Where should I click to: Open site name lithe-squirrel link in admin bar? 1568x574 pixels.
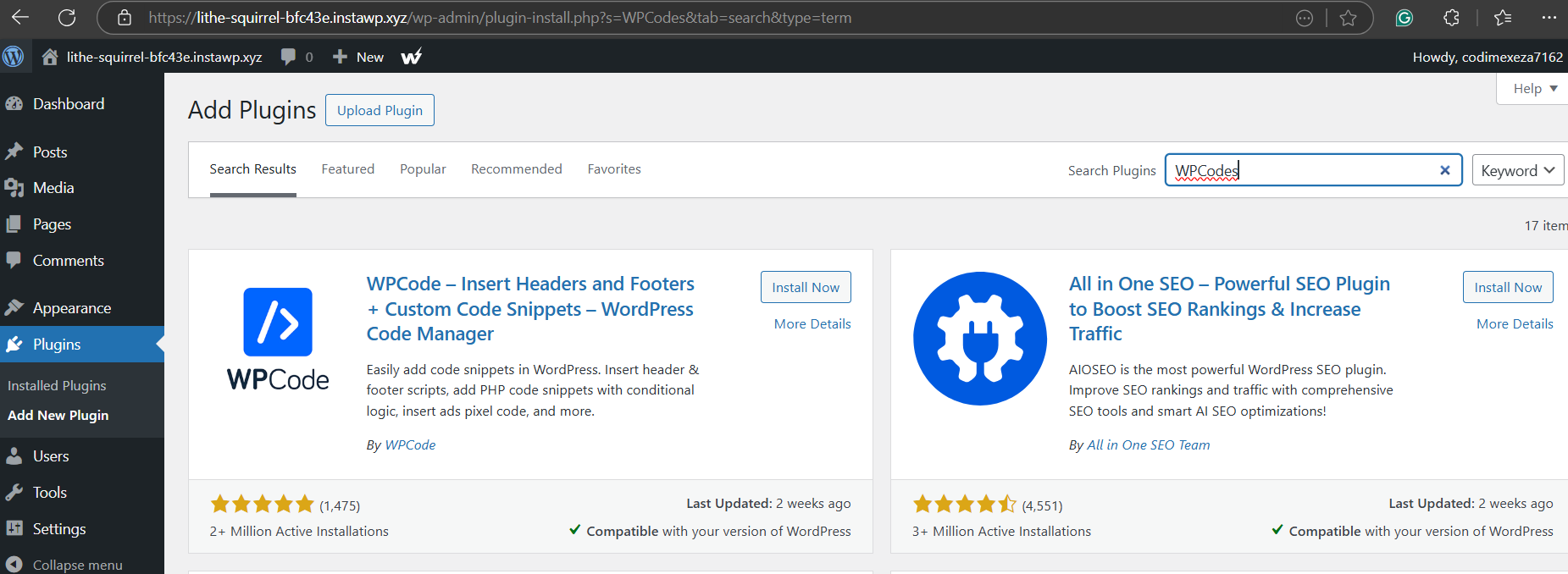pos(164,57)
